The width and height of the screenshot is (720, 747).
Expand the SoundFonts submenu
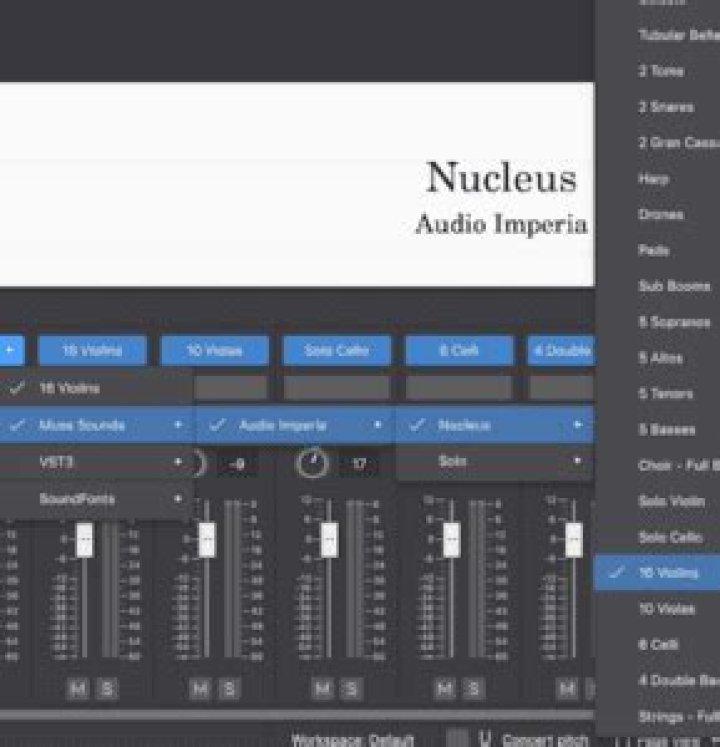[x=95, y=499]
